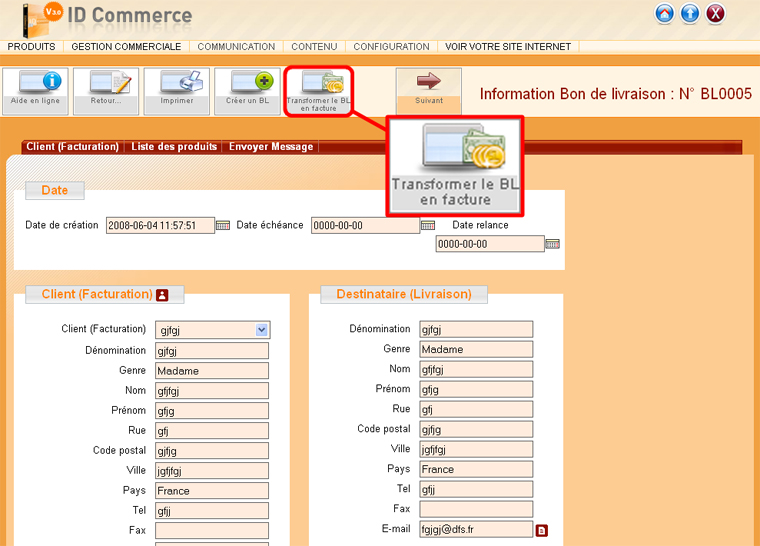Click E-mail field with fgjgj@dfs.fr
The image size is (760, 546).
(x=476, y=529)
